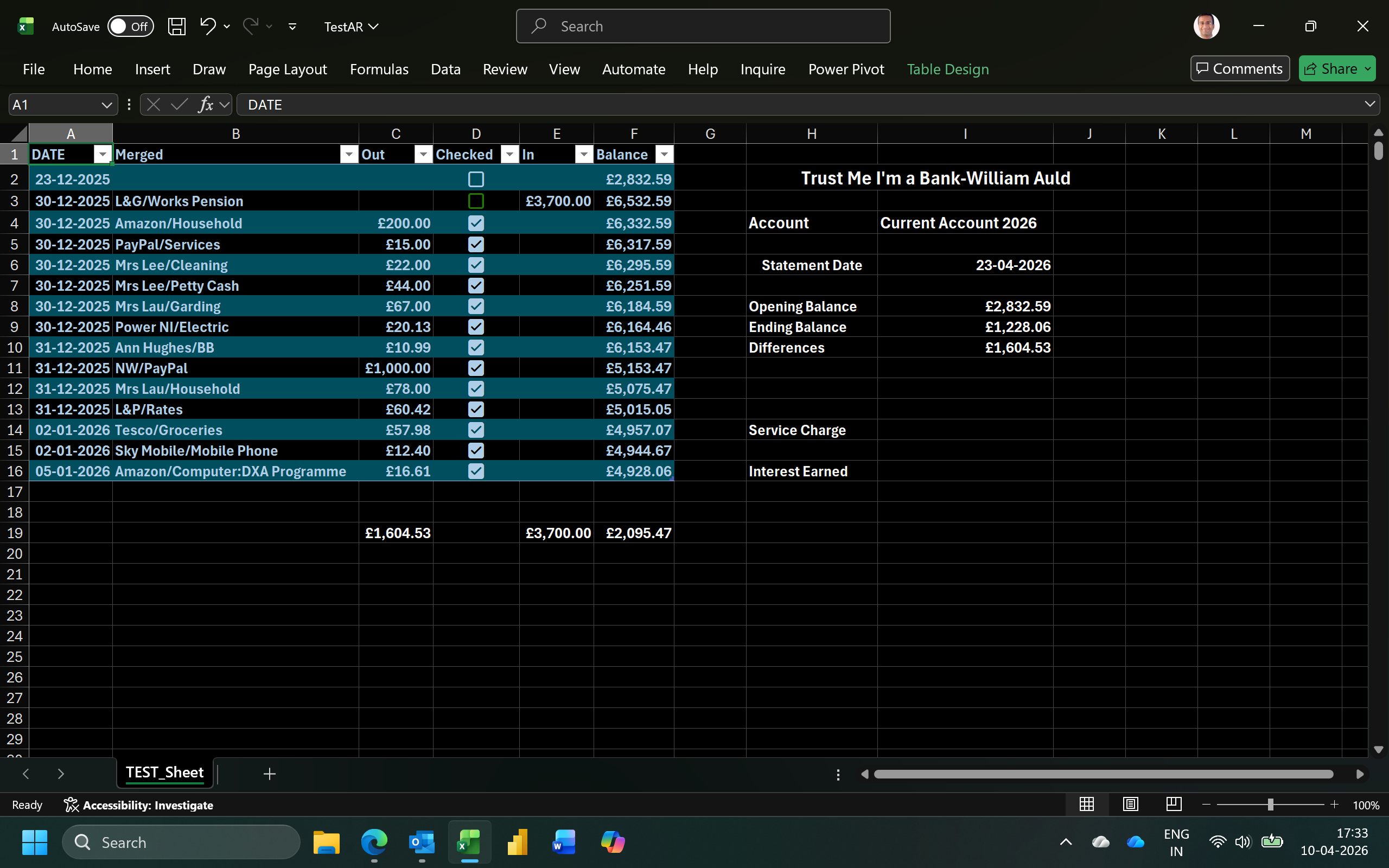
Task: Open the Formulas ribbon tab
Action: tap(379, 69)
